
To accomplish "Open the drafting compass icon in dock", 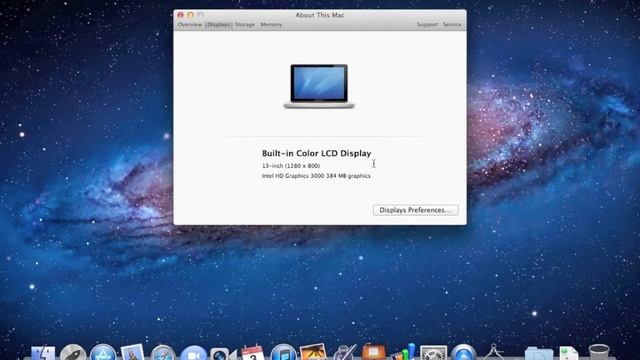I will click(x=493, y=353).
